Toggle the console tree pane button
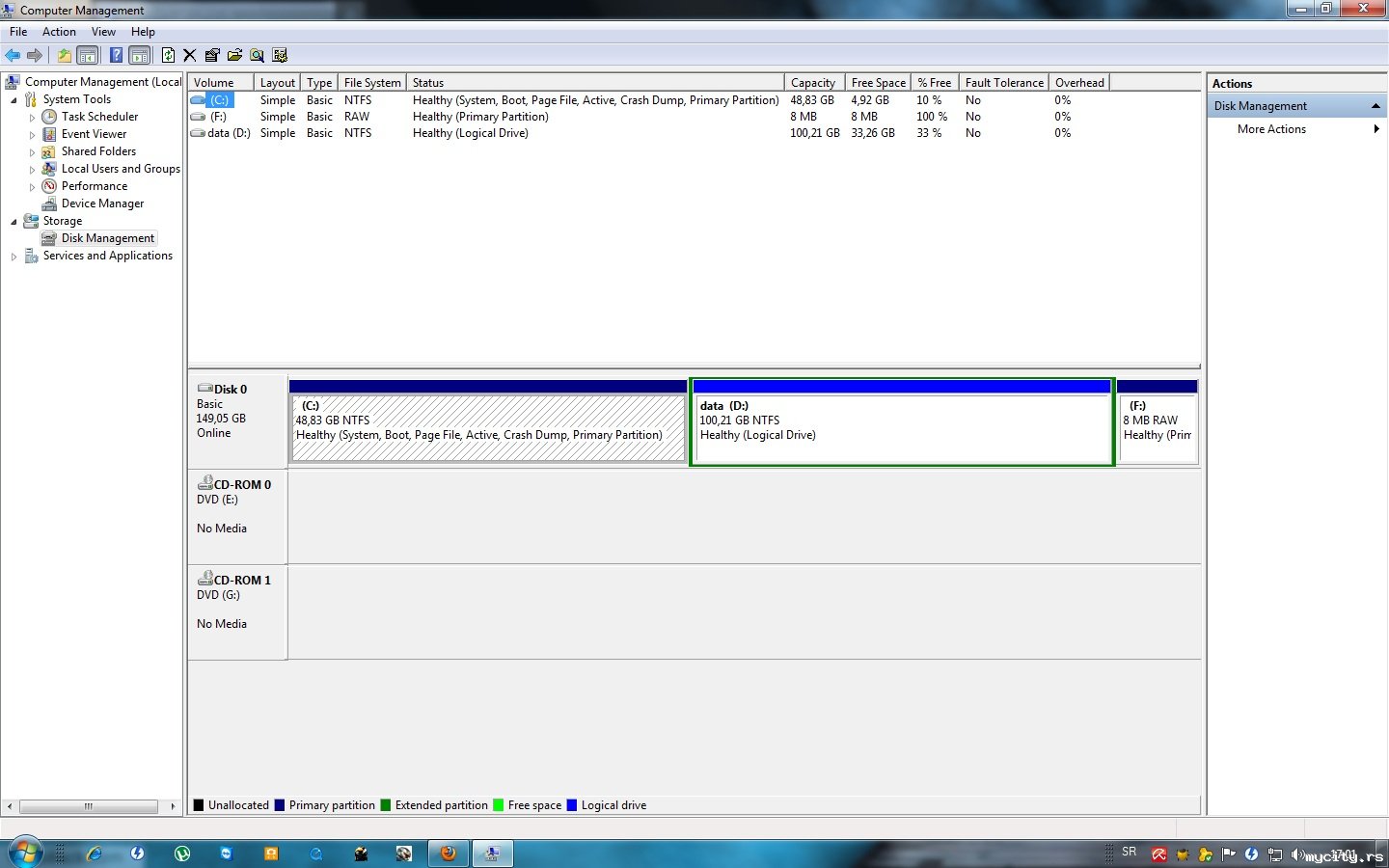1389x868 pixels. [88, 55]
